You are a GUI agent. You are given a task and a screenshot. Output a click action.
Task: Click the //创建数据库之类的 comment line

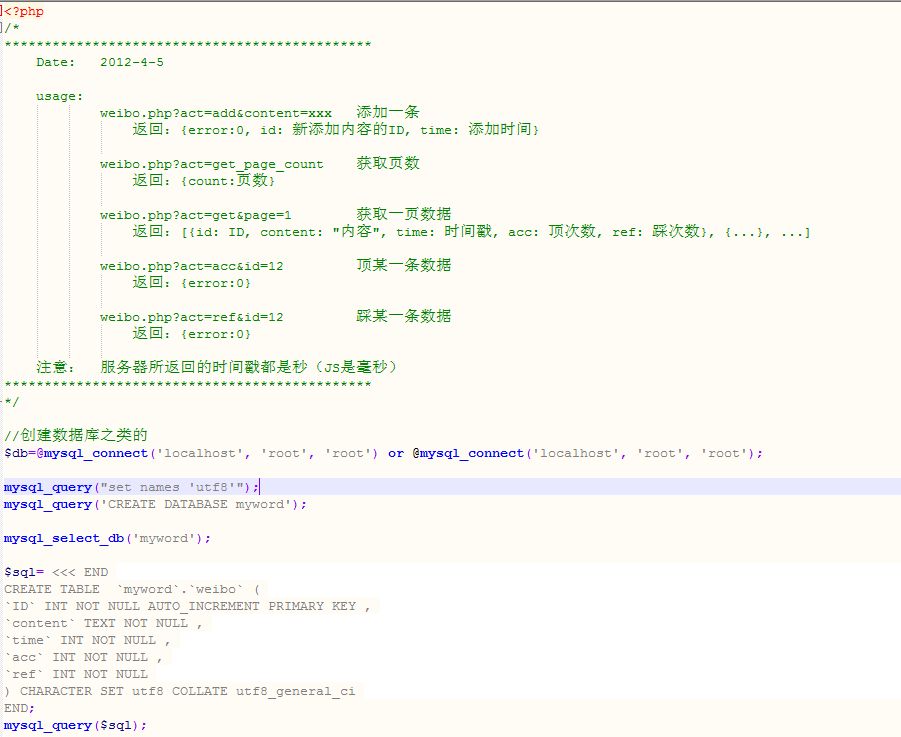[x=76, y=436]
